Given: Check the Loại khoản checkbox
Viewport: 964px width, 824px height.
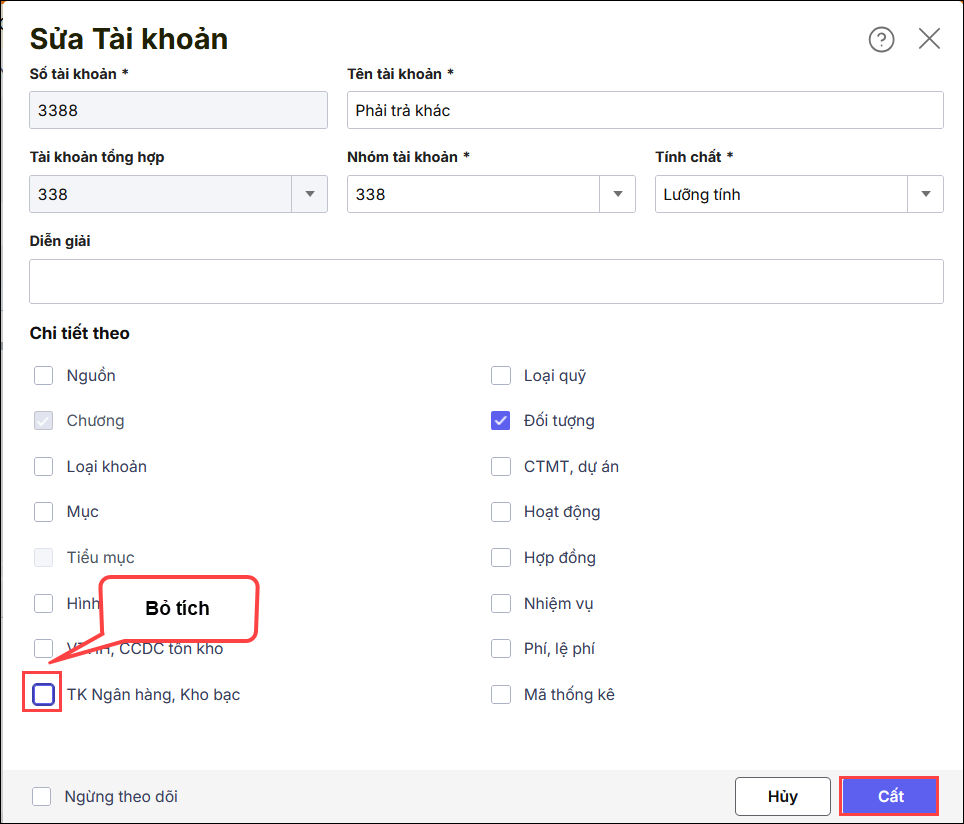Looking at the screenshot, I should coord(43,467).
